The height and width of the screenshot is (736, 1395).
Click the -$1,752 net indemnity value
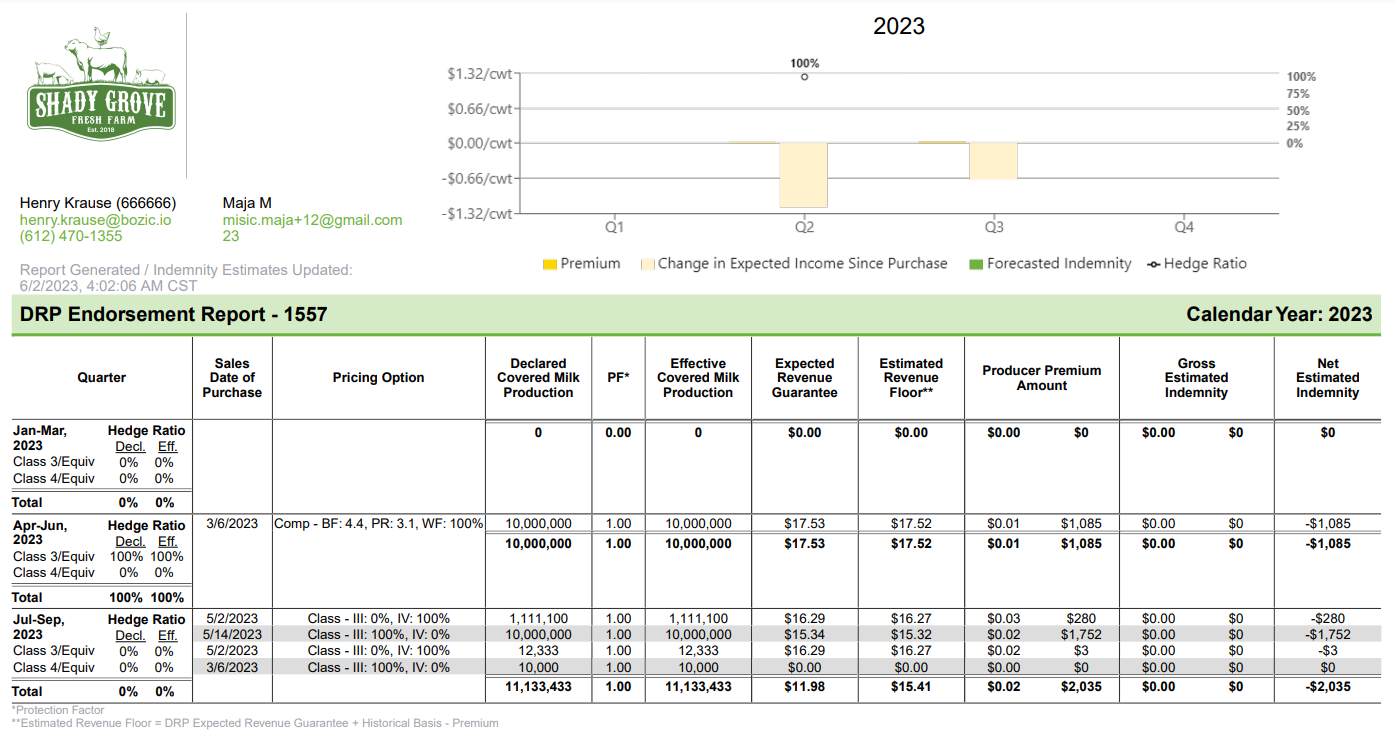coord(1327,635)
